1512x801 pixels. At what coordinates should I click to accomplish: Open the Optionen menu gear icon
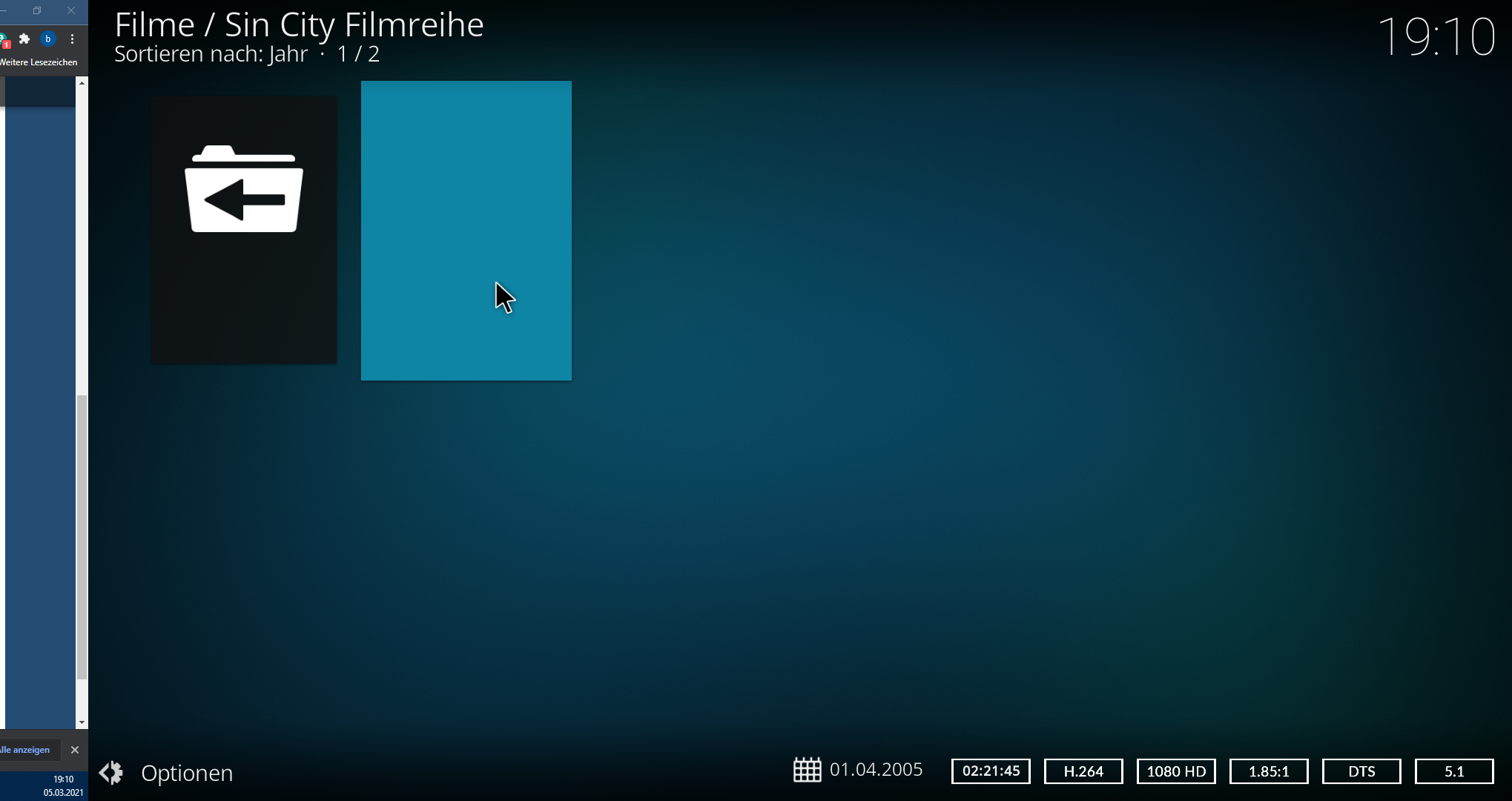point(111,773)
